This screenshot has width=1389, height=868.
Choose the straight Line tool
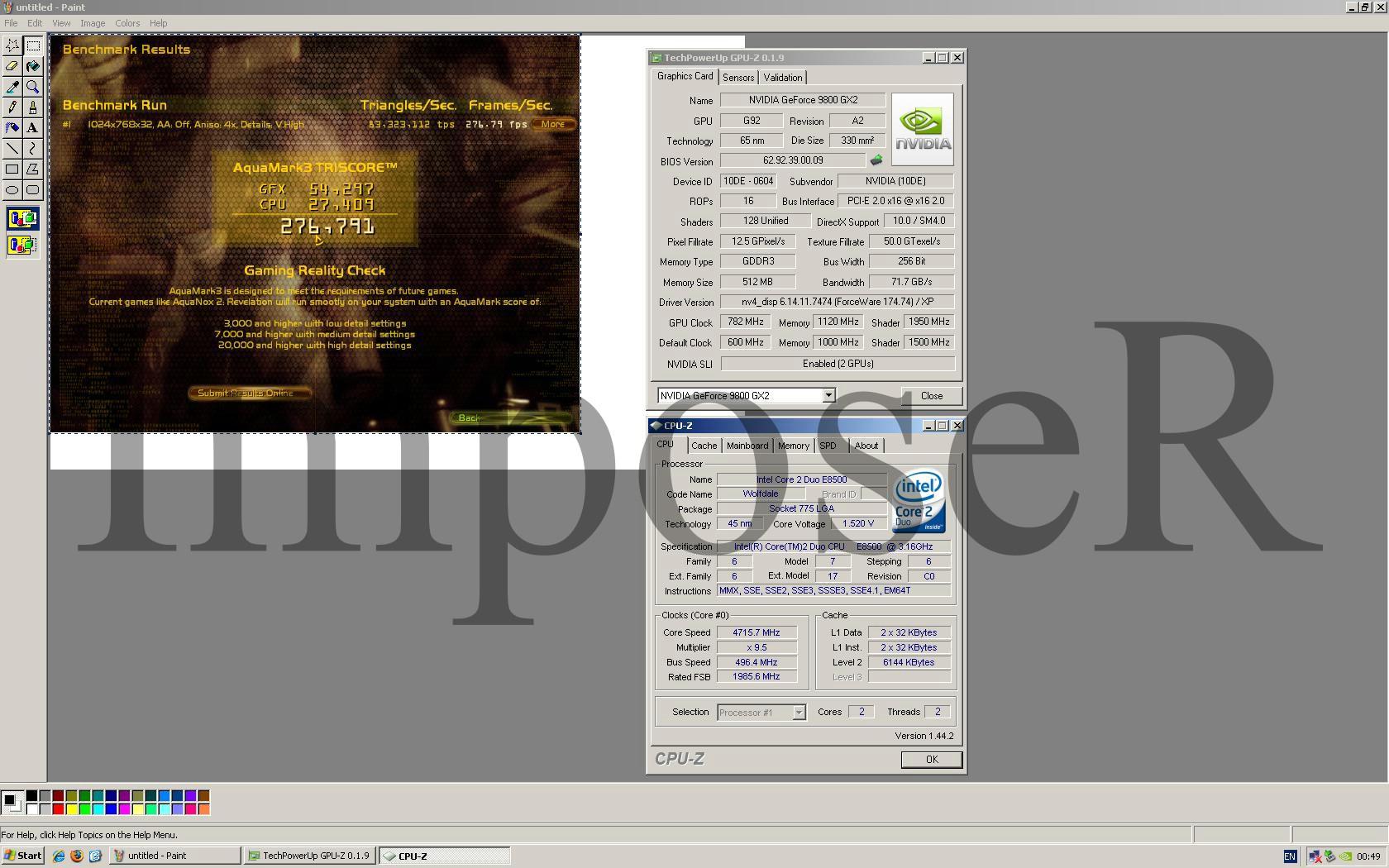pos(12,149)
